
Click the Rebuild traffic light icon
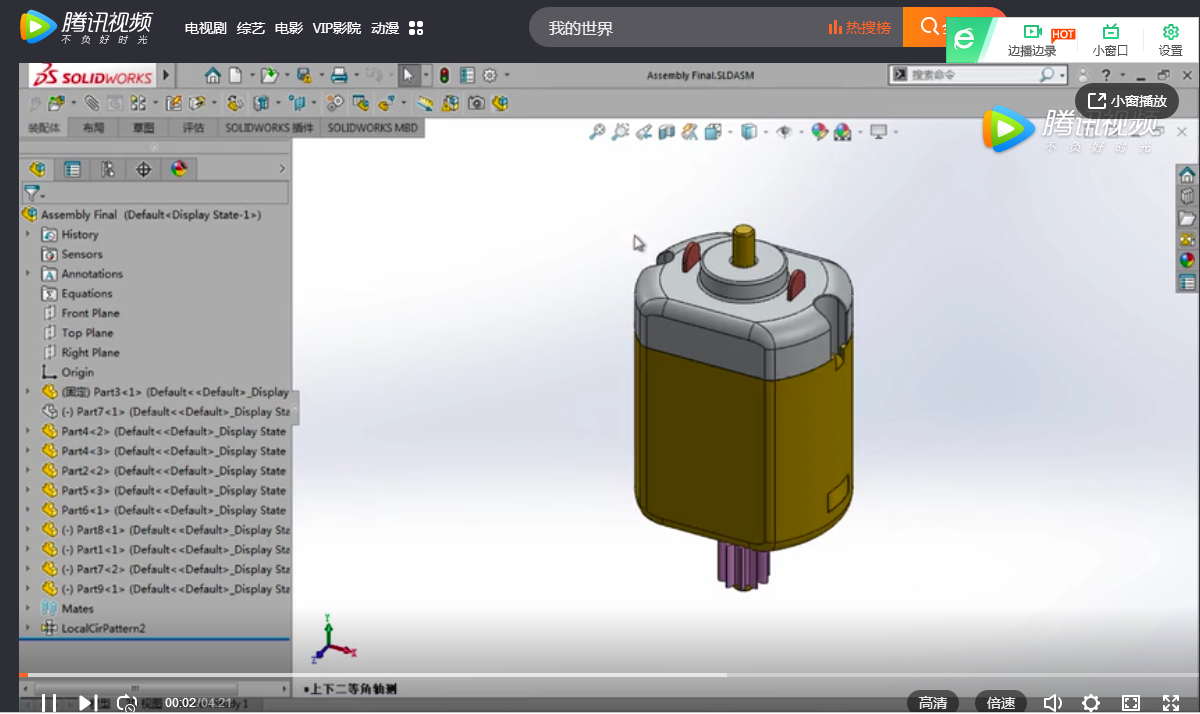444,75
